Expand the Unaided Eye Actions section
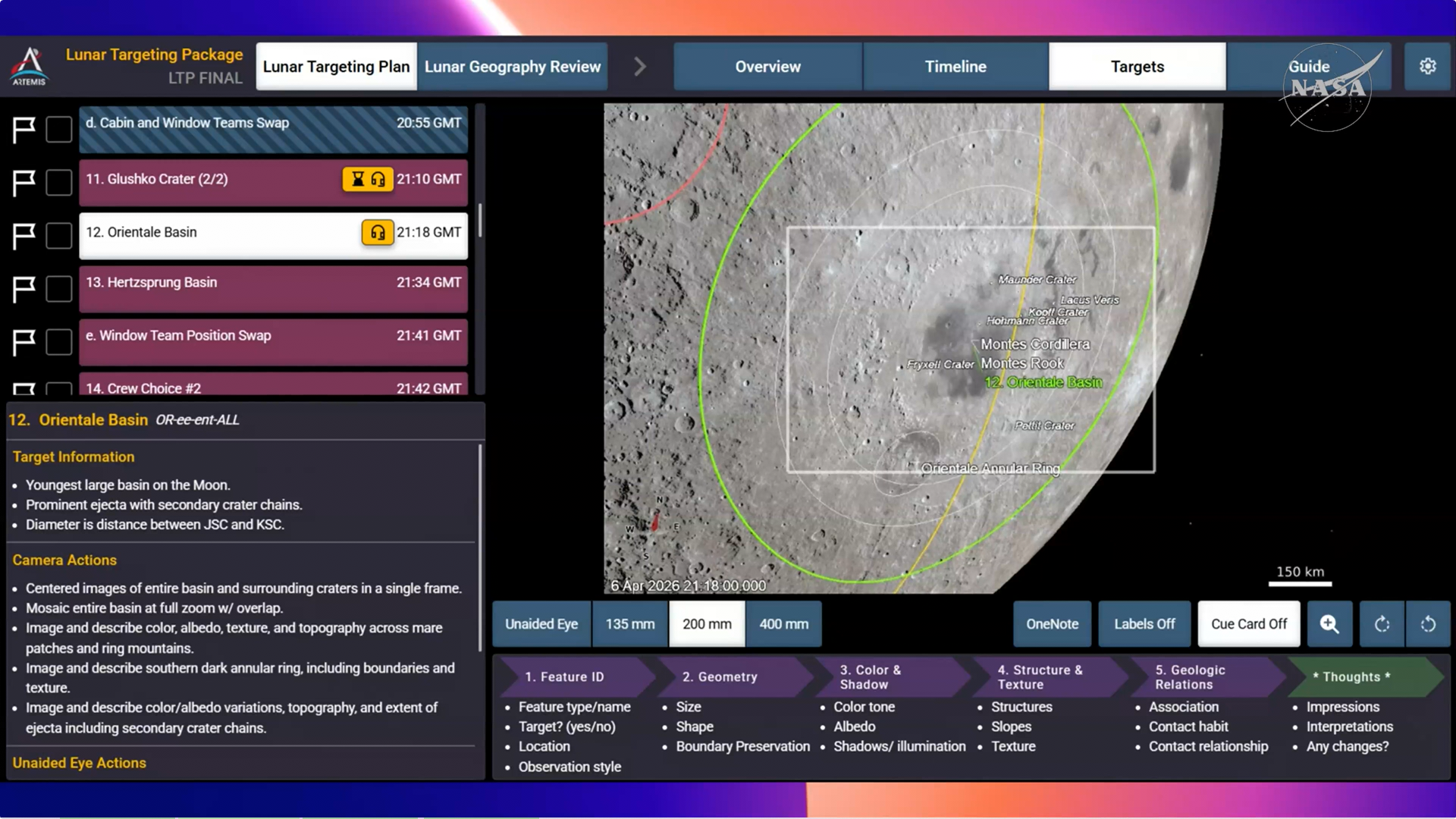 coord(79,763)
